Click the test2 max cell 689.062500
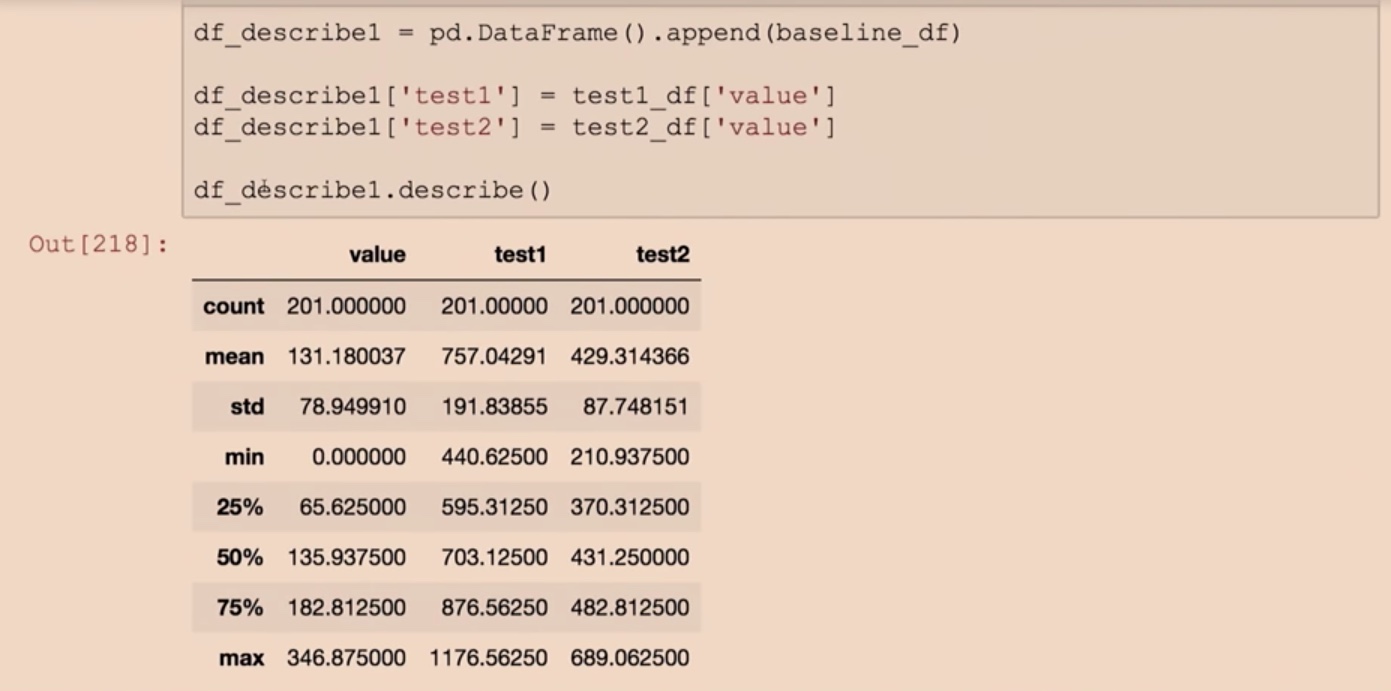Image resolution: width=1391 pixels, height=691 pixels. tap(629, 658)
